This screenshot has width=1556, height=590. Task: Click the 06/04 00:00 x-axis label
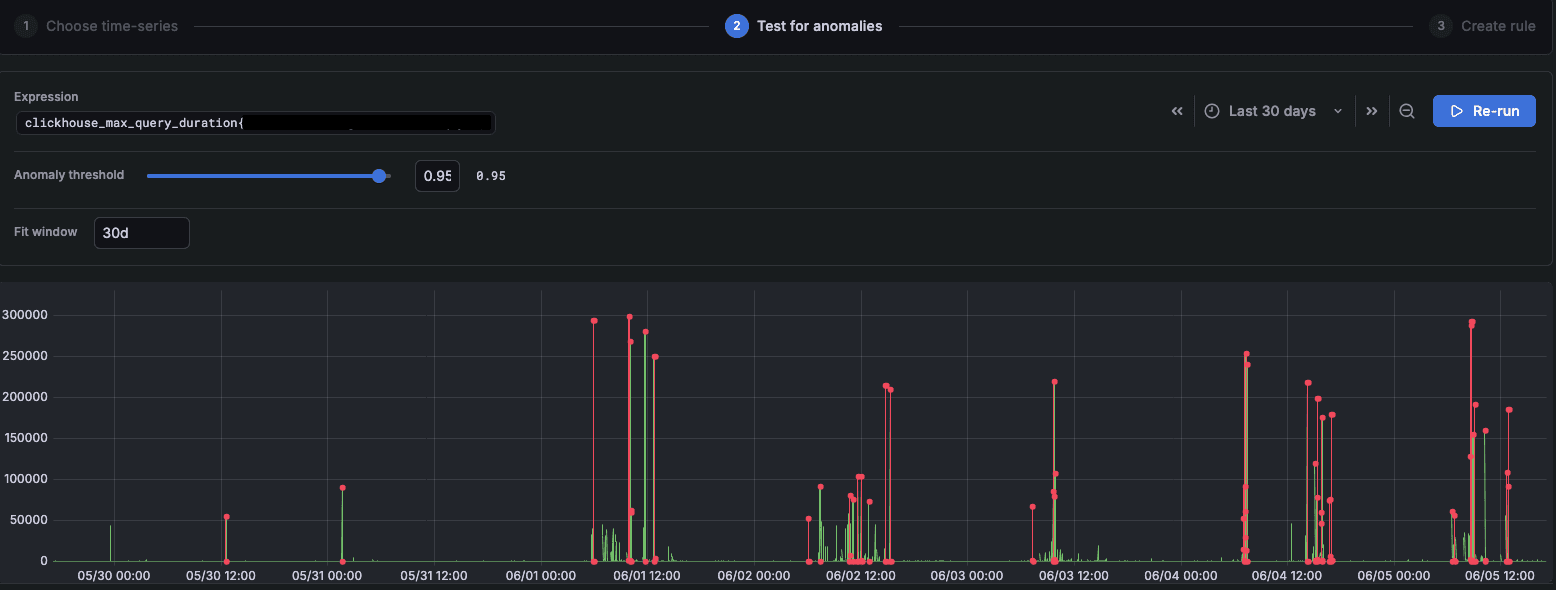coord(1181,576)
